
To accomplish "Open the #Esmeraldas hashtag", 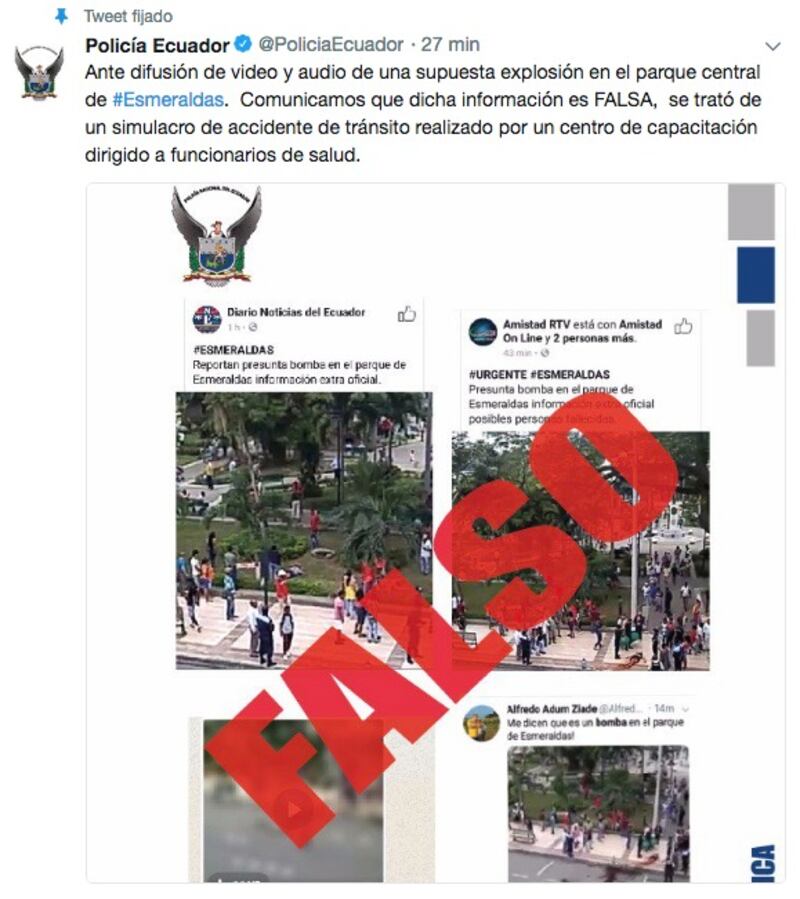I will pyautogui.click(x=168, y=100).
